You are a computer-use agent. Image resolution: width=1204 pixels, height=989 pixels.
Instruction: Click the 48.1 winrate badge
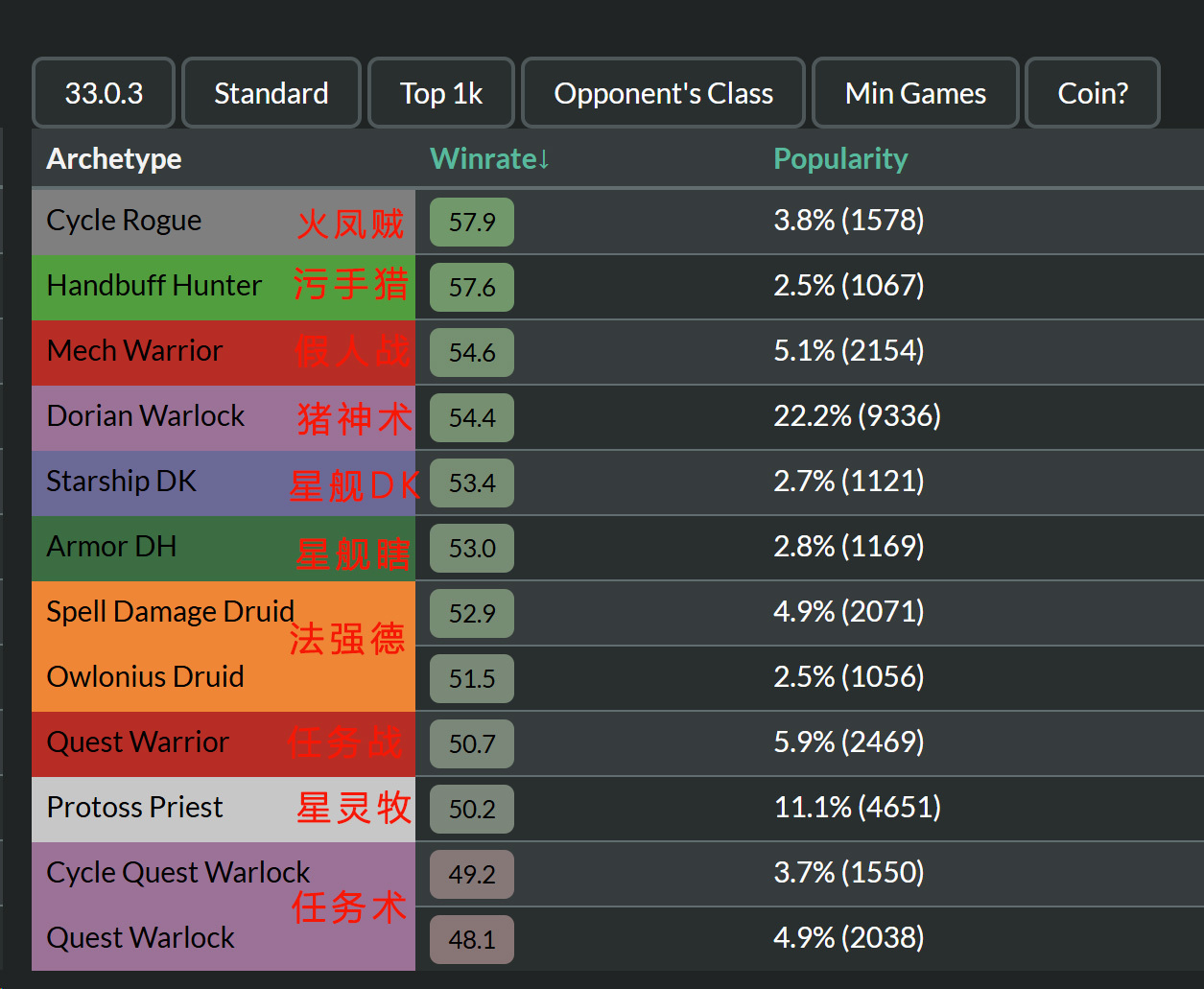tap(472, 940)
